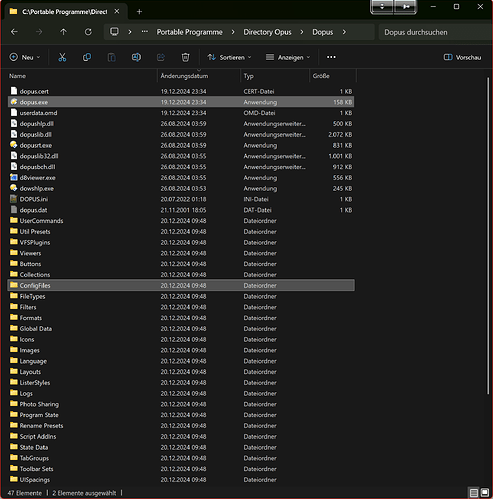Open the Anzeigen dropdown
Image resolution: width=493 pixels, height=499 pixels.
click(288, 57)
